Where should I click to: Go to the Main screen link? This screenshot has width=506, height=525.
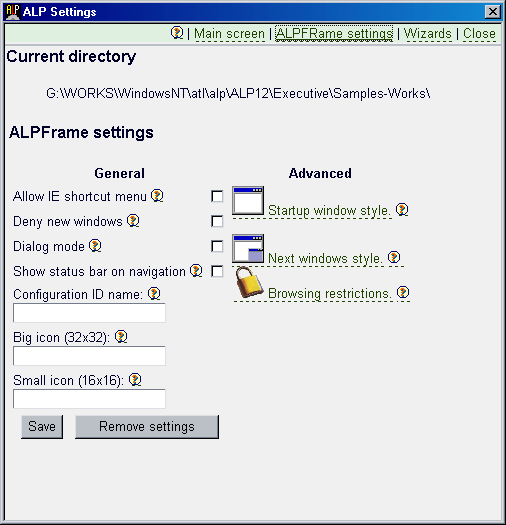click(229, 34)
